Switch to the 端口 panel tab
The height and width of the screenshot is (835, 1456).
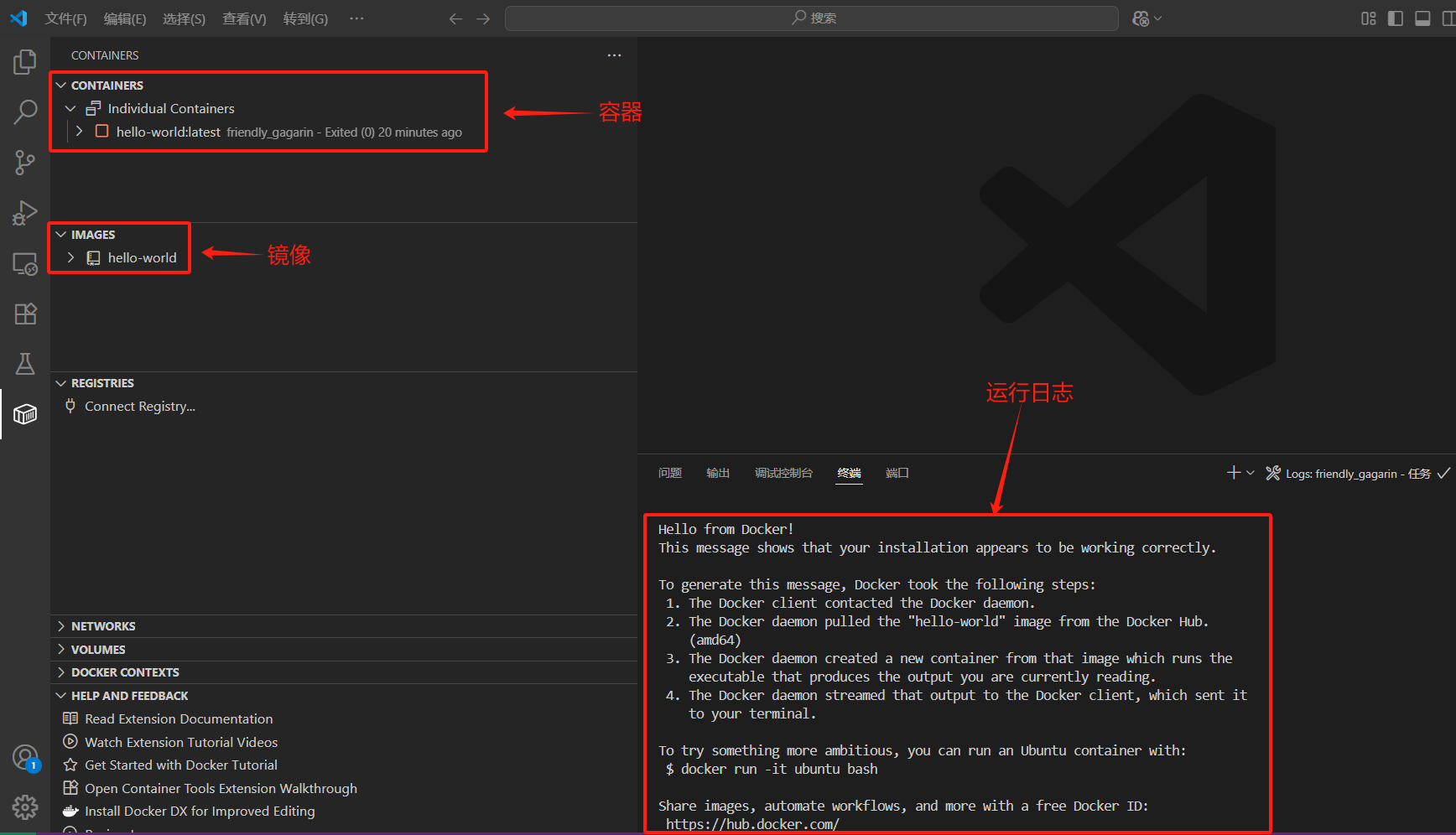click(897, 473)
